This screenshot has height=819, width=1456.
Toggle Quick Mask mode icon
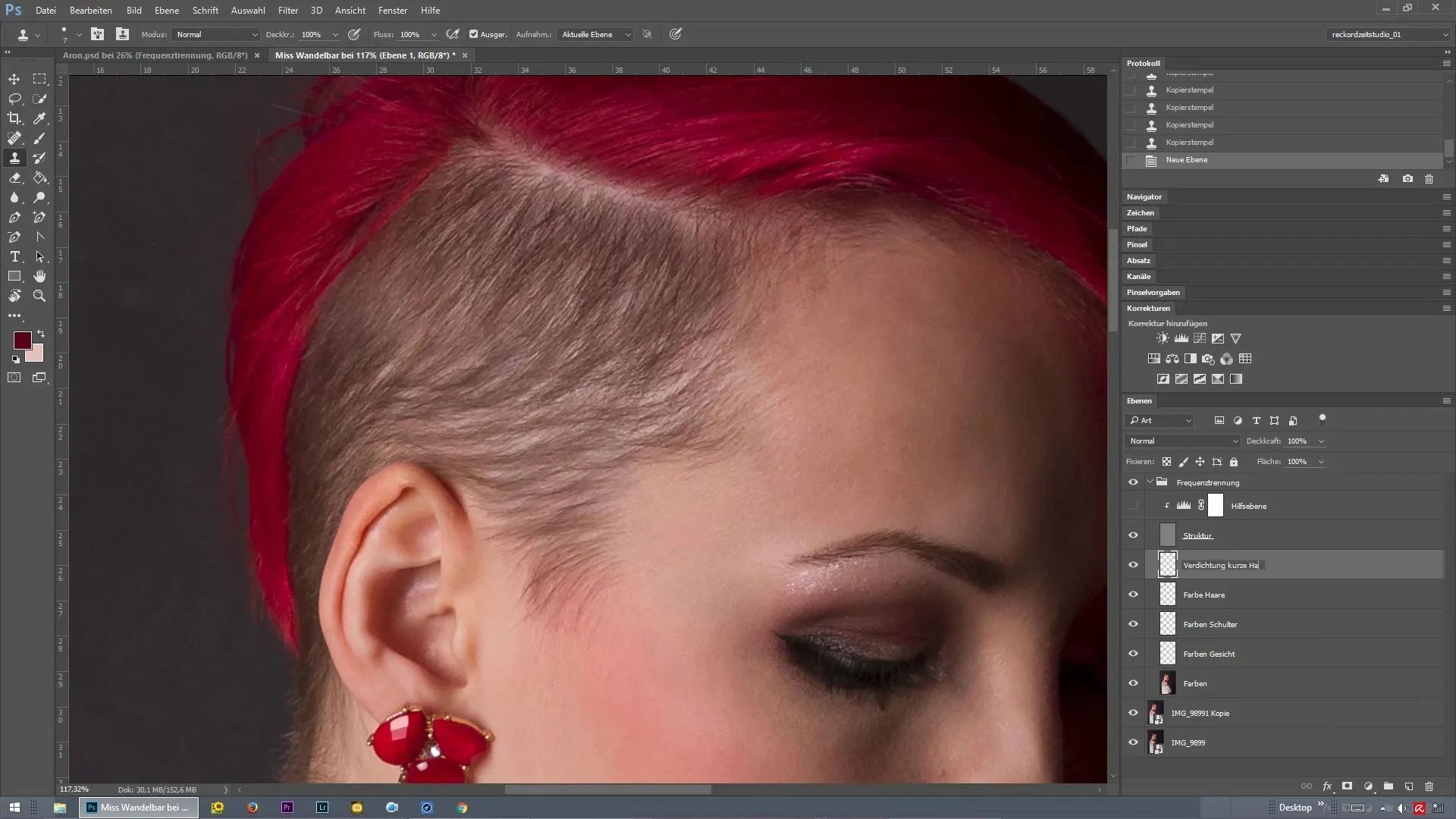(x=14, y=378)
